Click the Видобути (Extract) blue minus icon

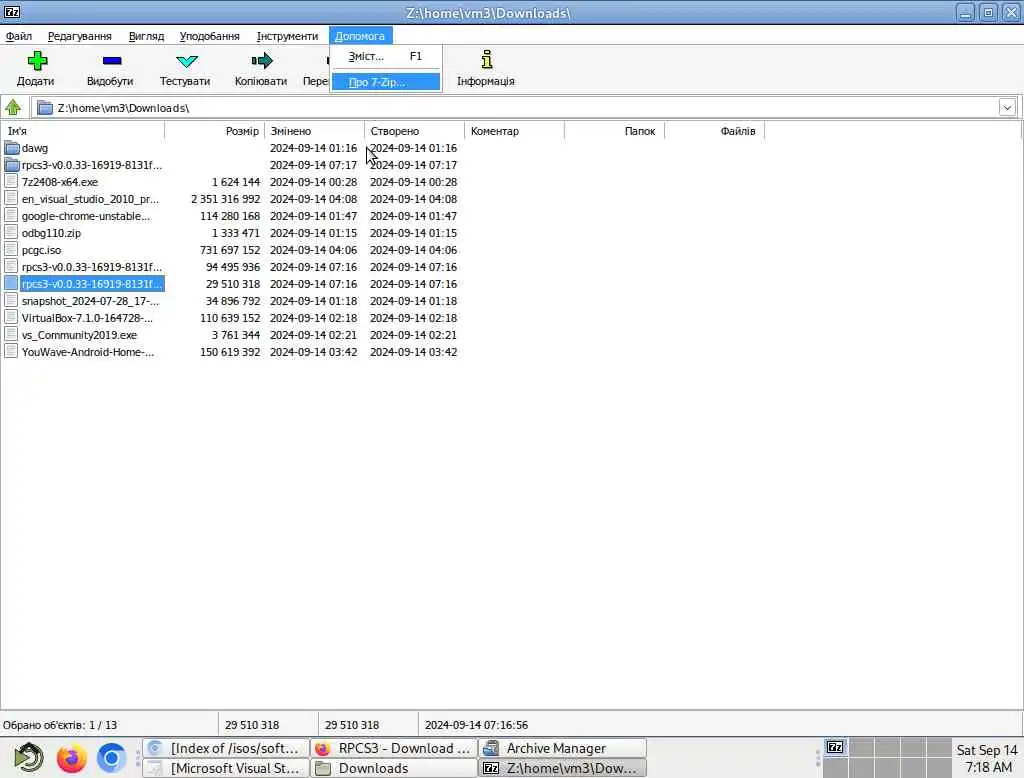point(112,61)
